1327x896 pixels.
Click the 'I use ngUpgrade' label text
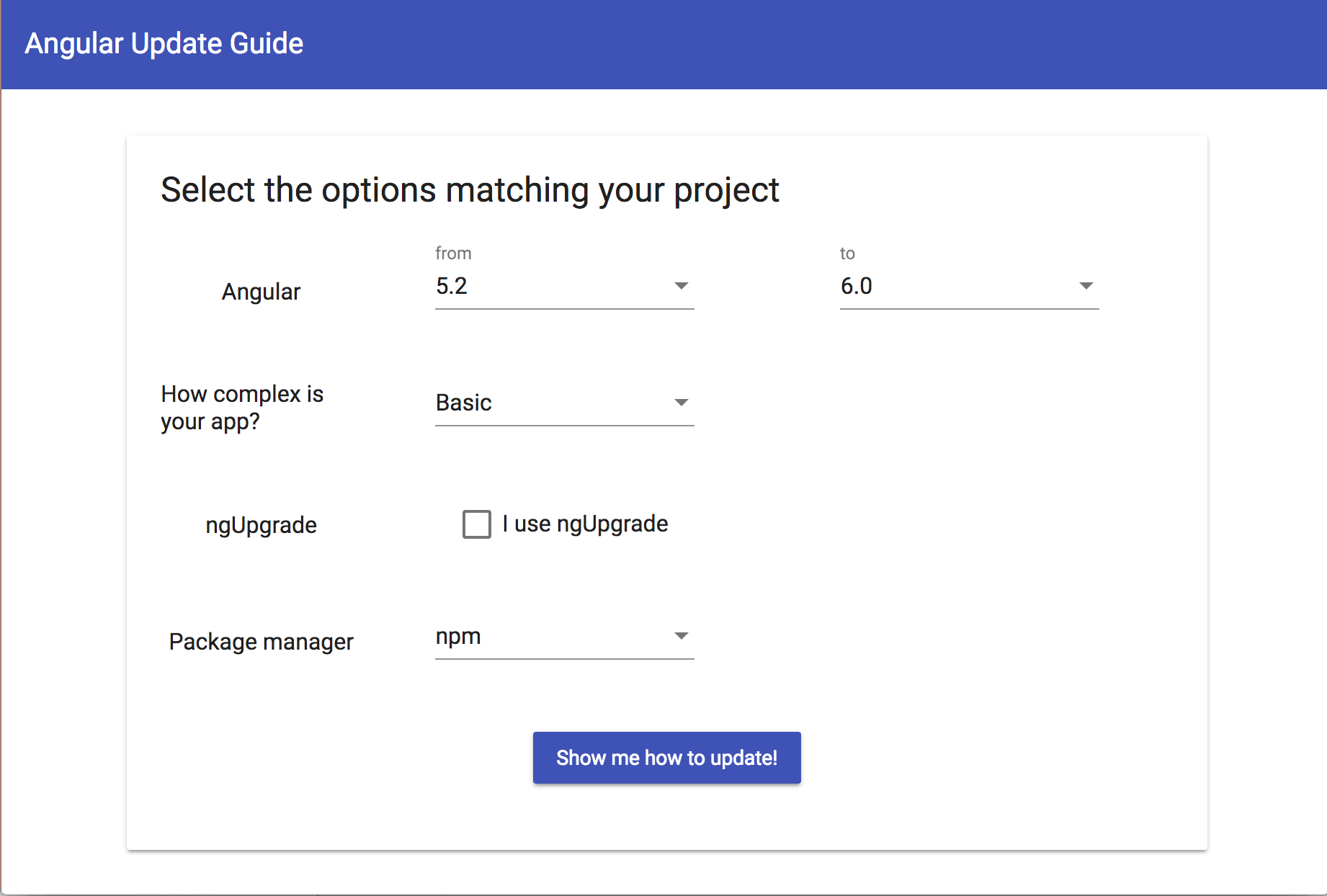pos(585,524)
